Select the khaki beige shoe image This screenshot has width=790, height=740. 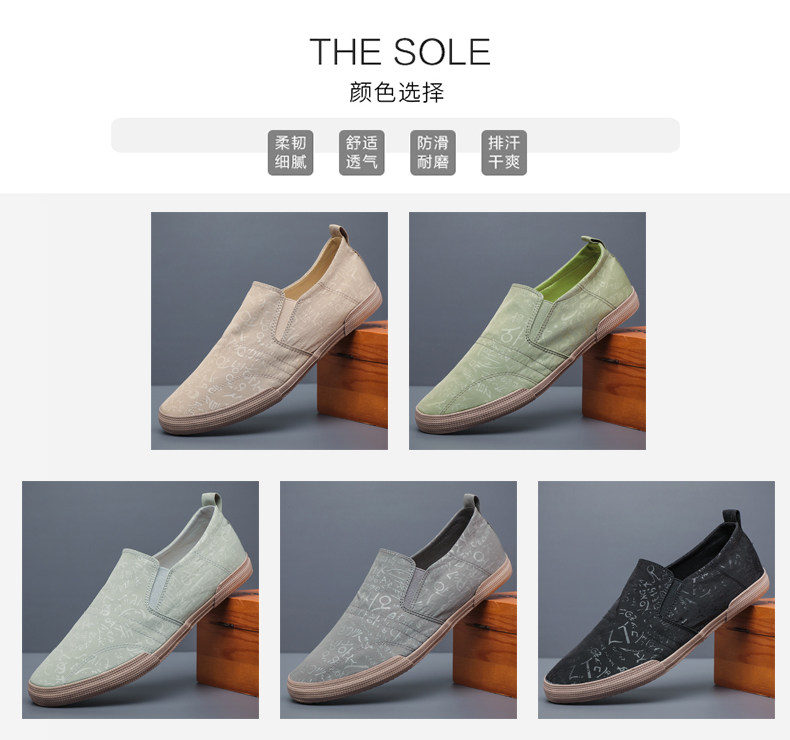[270, 330]
